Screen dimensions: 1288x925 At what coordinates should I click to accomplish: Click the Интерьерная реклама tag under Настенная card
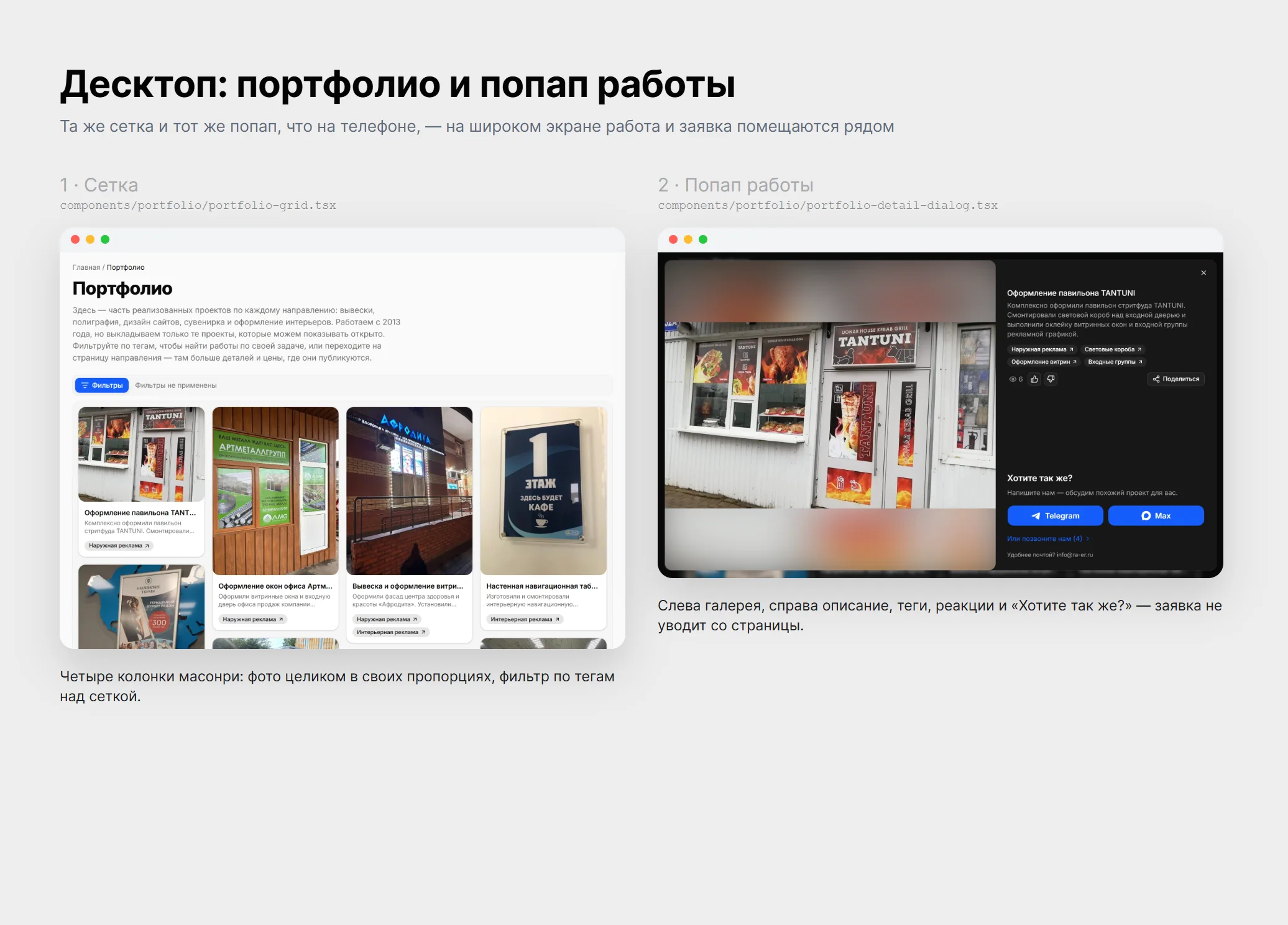525,620
